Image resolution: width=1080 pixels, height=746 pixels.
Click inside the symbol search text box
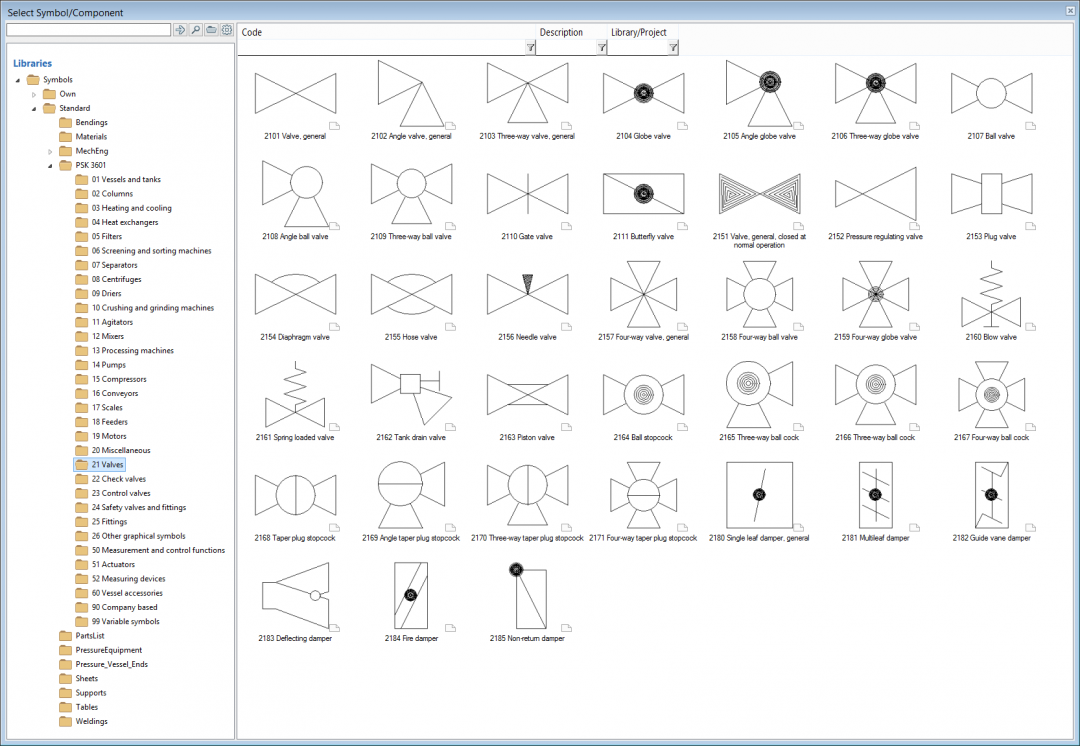87,30
